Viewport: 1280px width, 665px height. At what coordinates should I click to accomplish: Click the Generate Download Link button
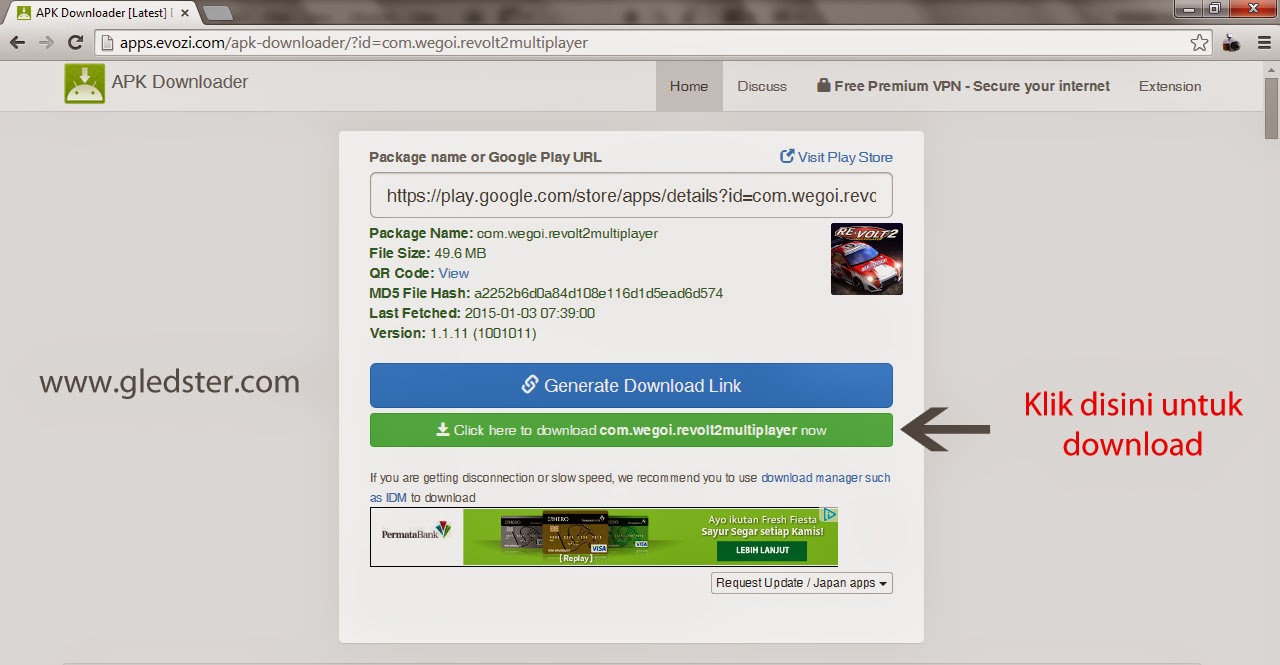631,385
